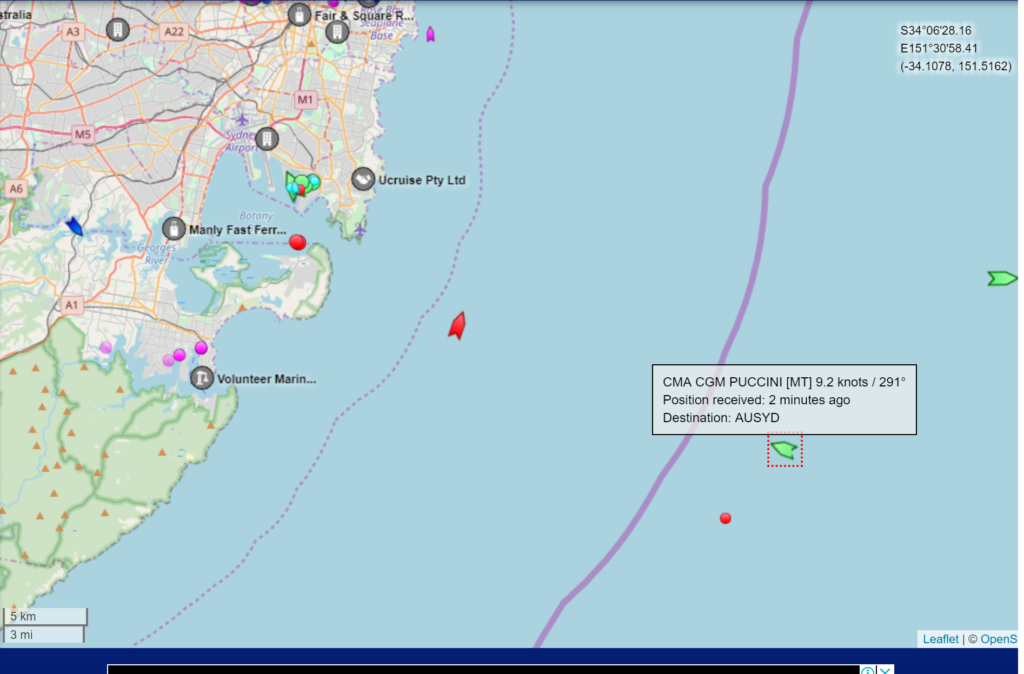1024x674 pixels.
Task: Close the advertisement with the X button
Action: 885,670
